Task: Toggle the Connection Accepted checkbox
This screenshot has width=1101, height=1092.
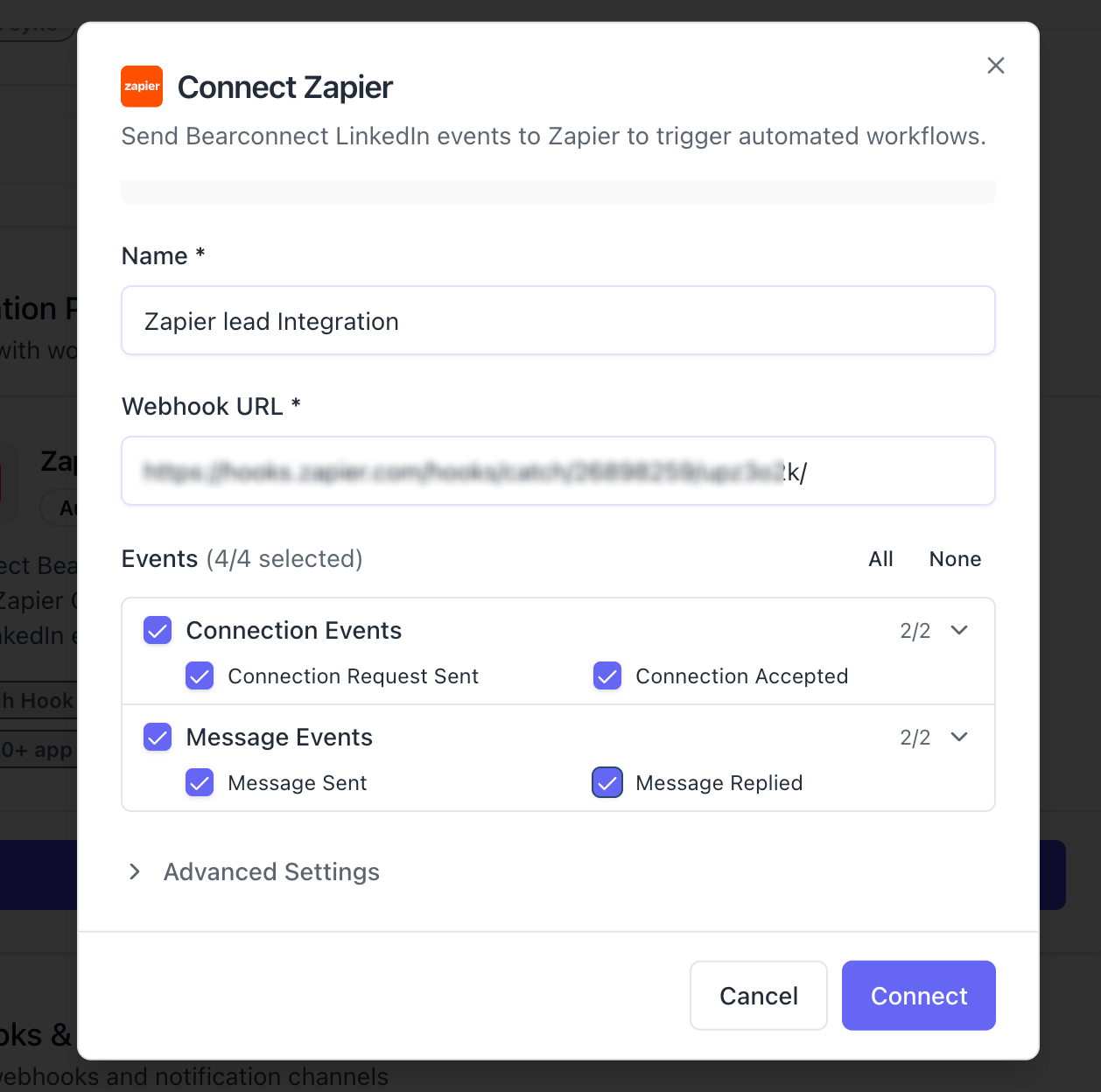Action: point(607,676)
